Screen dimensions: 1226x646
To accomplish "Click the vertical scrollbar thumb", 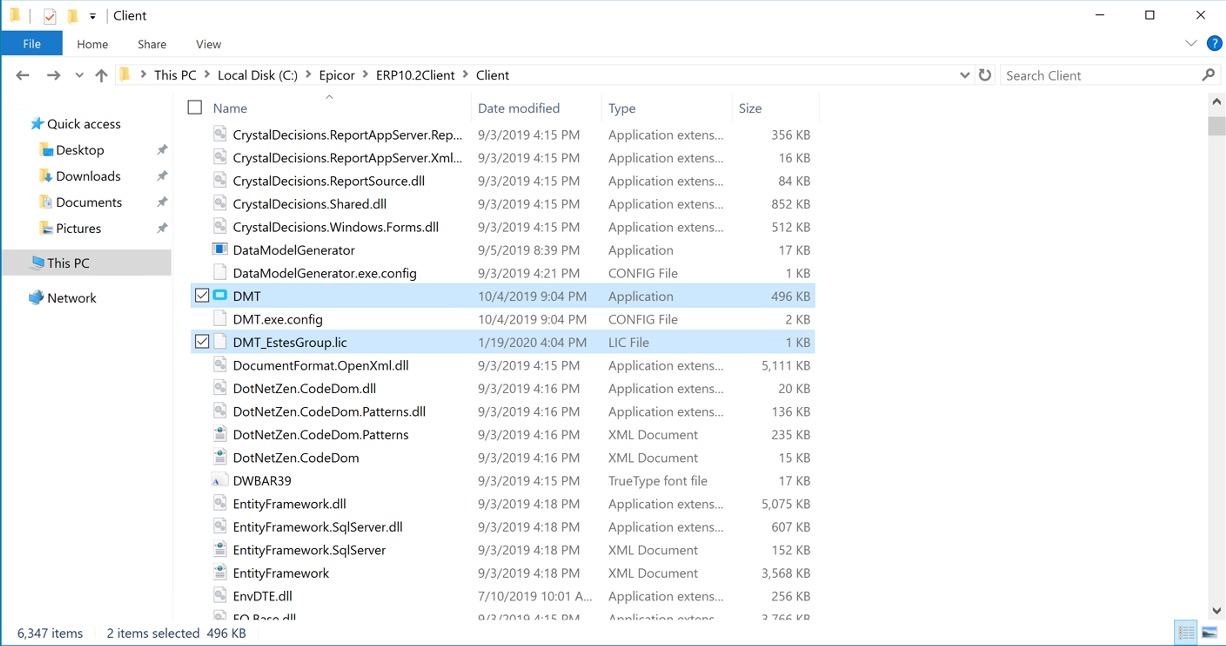I will [1217, 126].
